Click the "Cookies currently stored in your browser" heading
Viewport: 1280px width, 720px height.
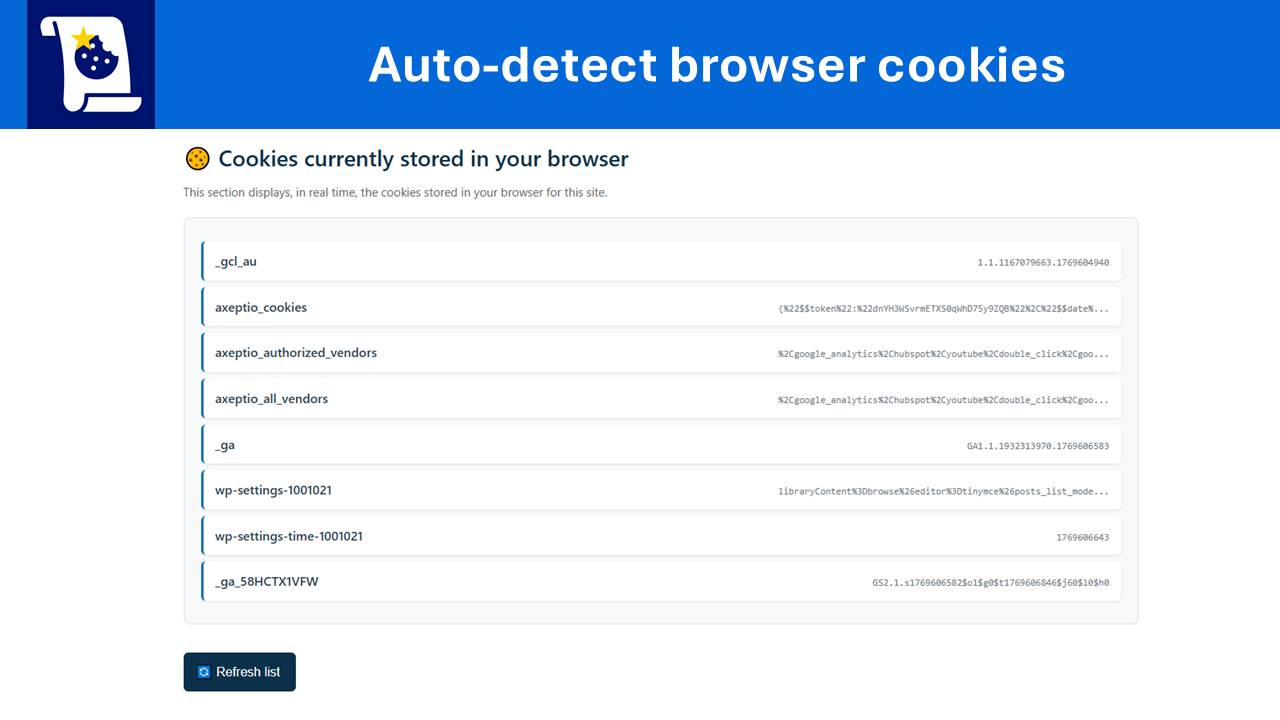coord(423,159)
